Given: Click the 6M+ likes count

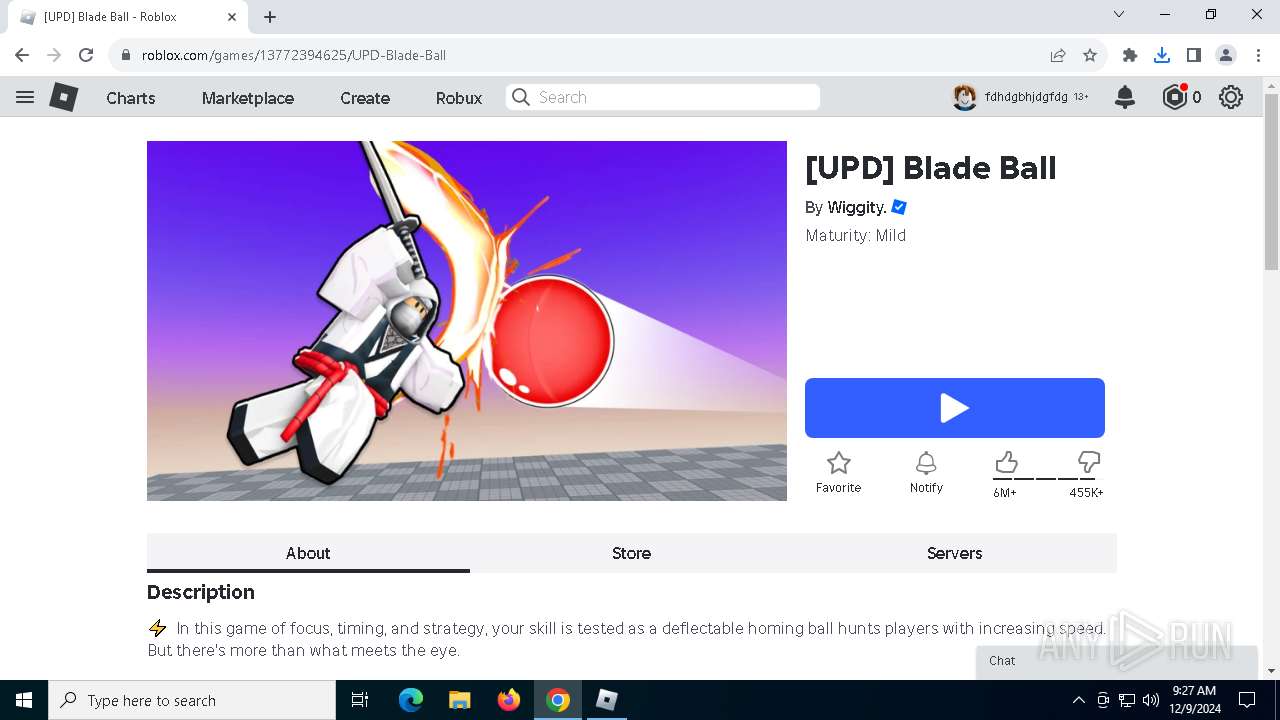Looking at the screenshot, I should tap(1005, 493).
